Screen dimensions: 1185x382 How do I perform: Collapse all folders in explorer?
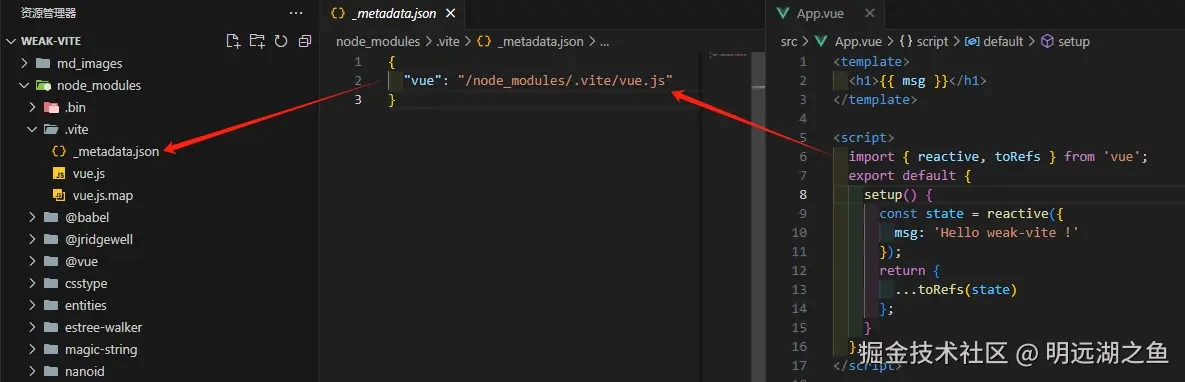(305, 41)
